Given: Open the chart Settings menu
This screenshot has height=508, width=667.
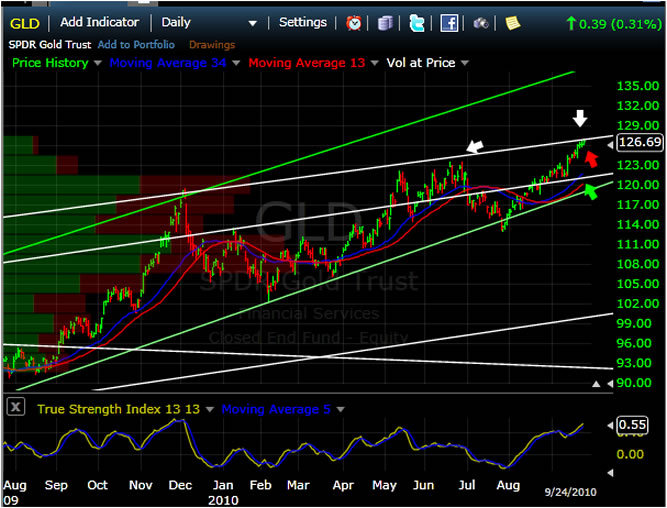Looking at the screenshot, I should tap(302, 22).
